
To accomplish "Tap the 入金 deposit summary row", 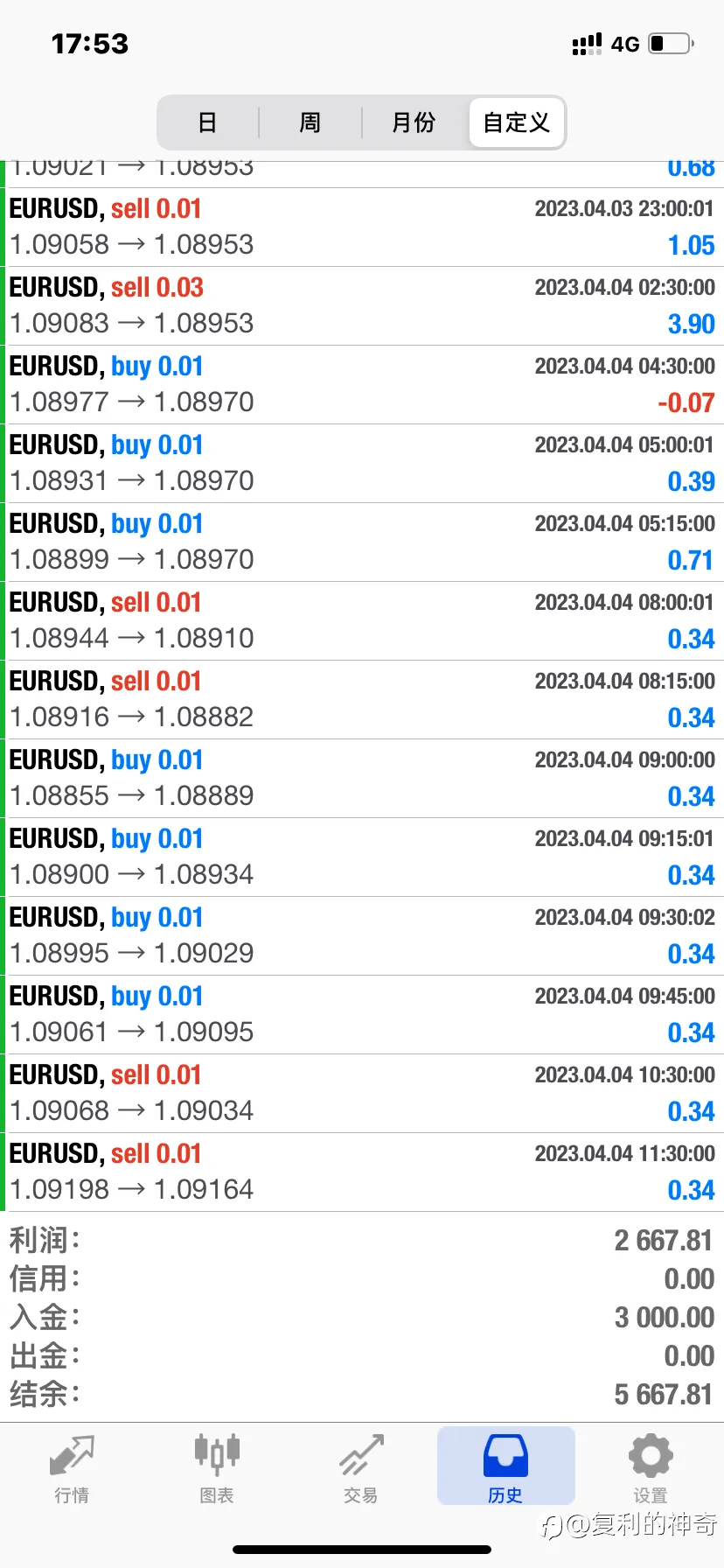I will pos(362,1318).
